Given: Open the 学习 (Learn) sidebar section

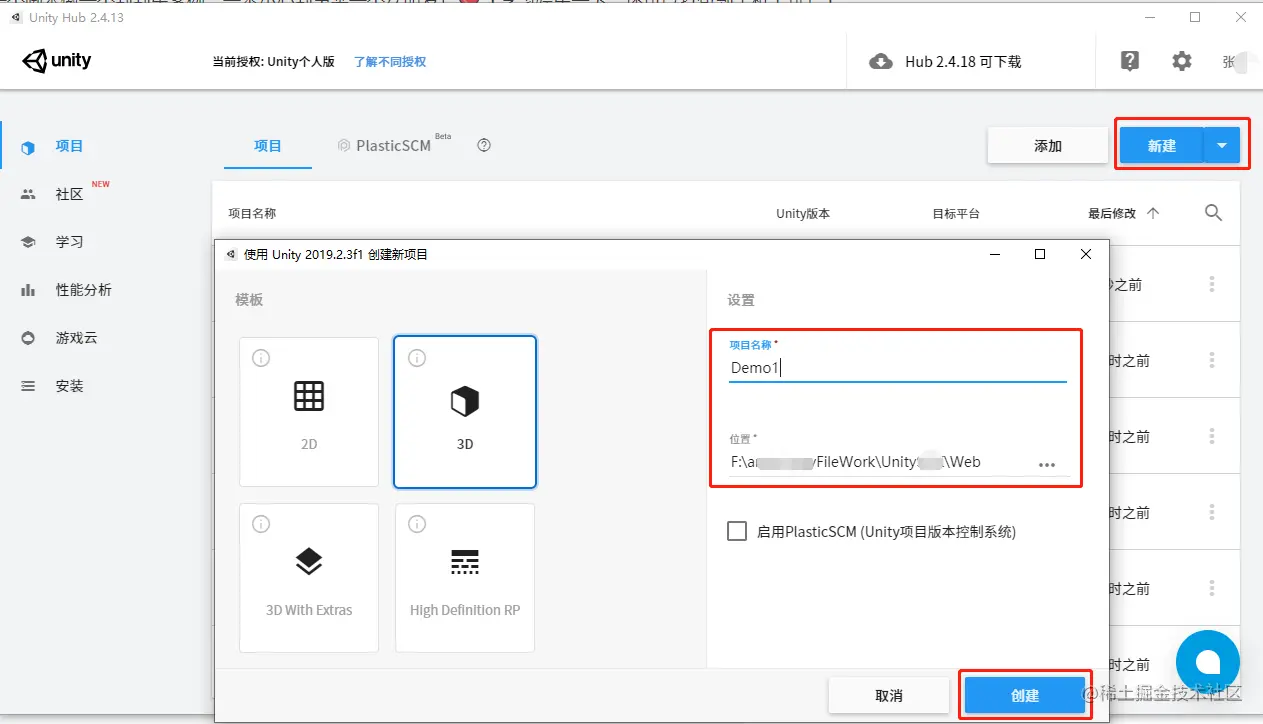Looking at the screenshot, I should [69, 241].
